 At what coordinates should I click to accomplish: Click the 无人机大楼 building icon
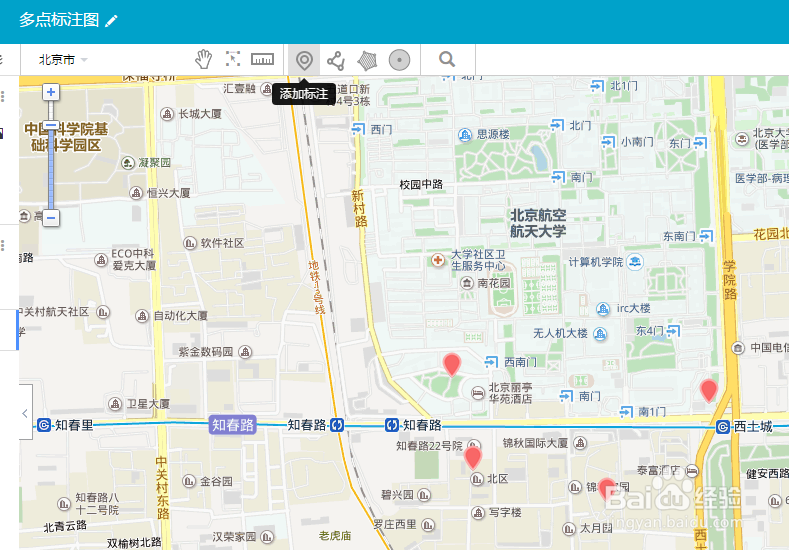point(600,334)
